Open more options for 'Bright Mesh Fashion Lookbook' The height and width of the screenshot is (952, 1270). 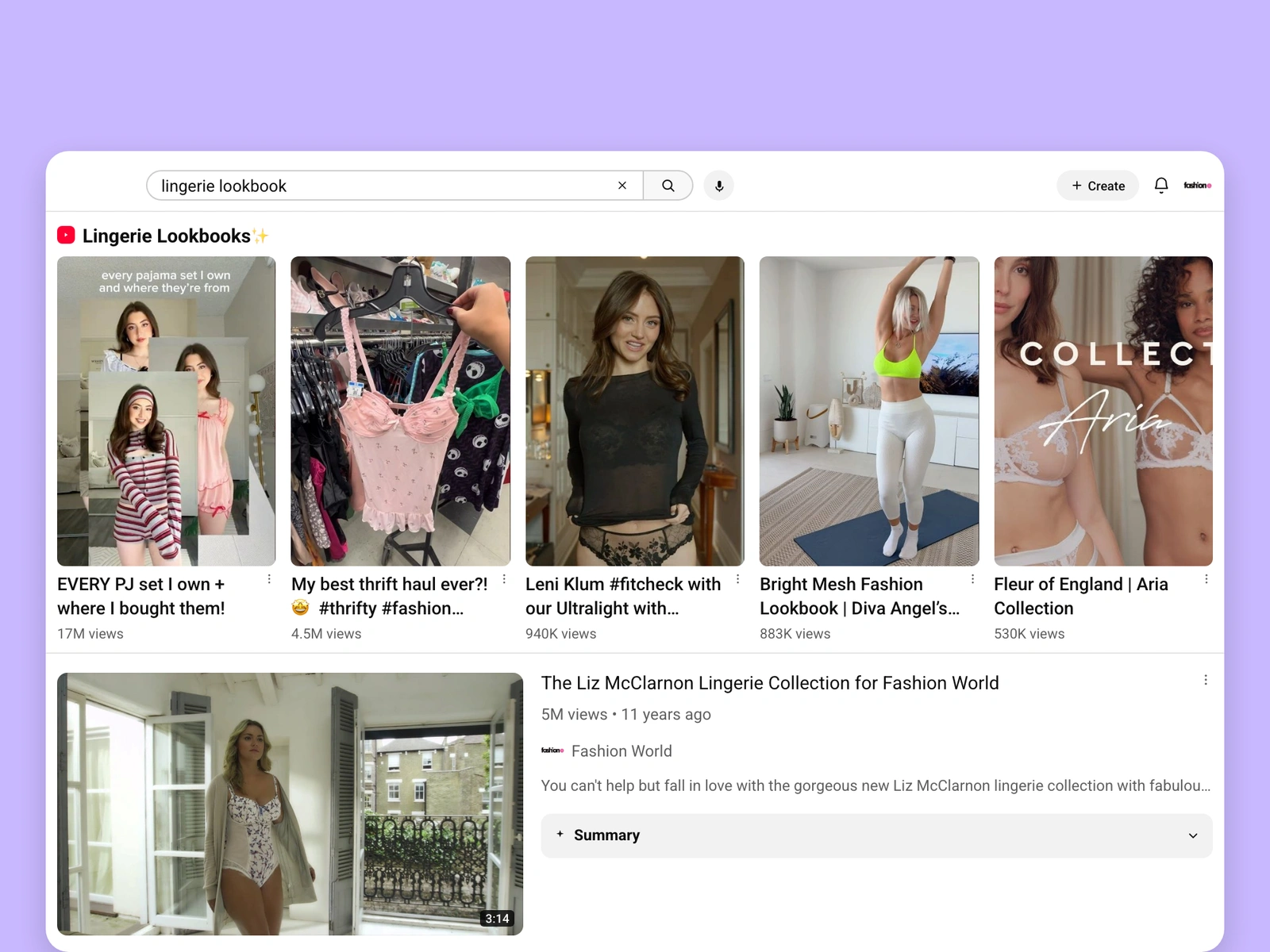[x=972, y=580]
